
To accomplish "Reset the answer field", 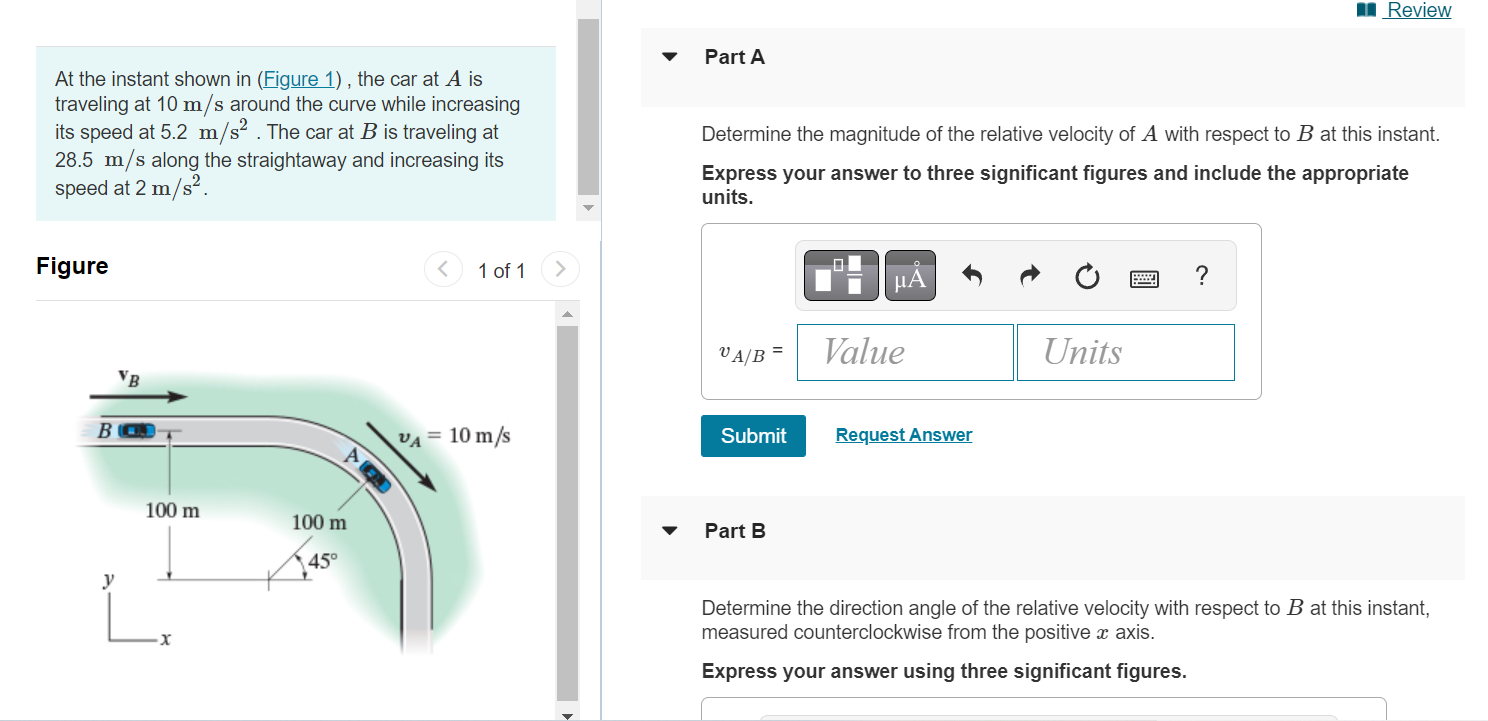I will click(x=1086, y=276).
